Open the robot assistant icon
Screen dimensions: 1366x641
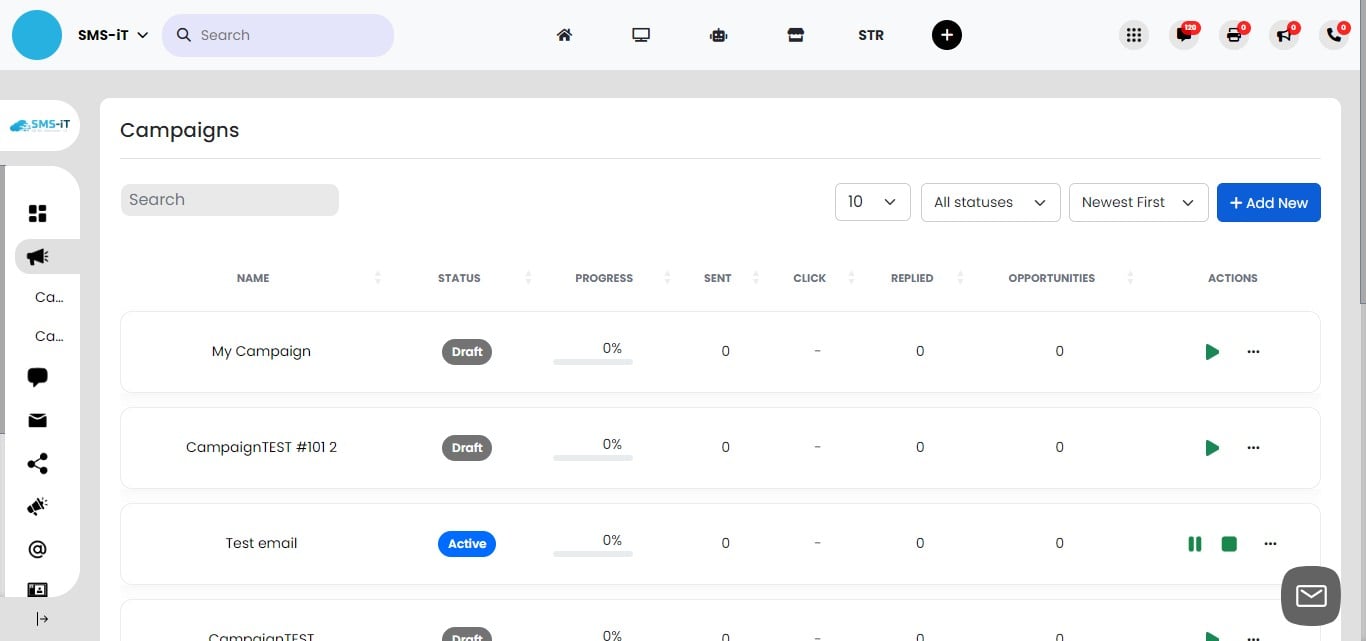[718, 35]
